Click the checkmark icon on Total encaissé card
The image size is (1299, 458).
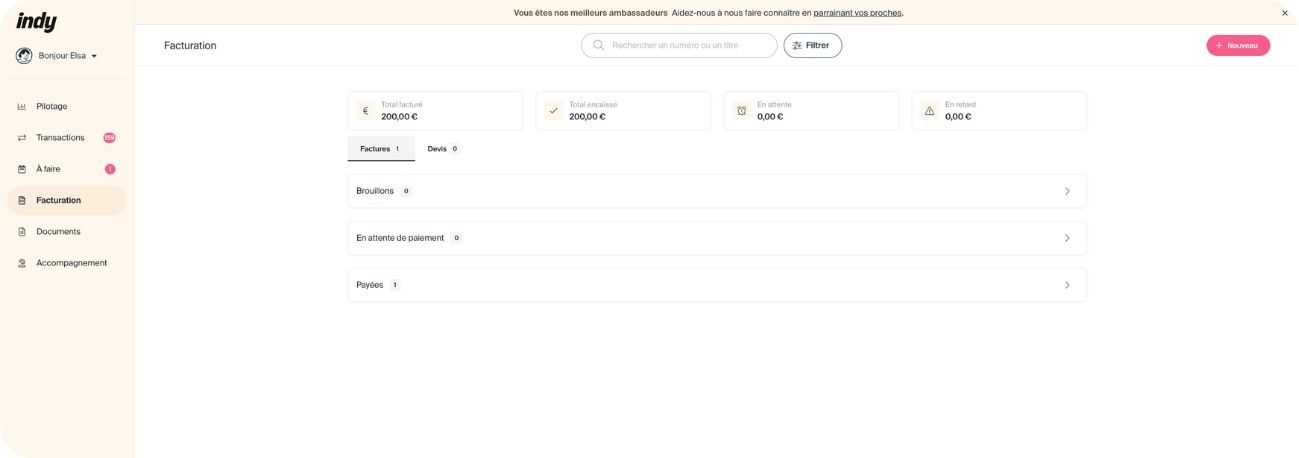coord(553,111)
